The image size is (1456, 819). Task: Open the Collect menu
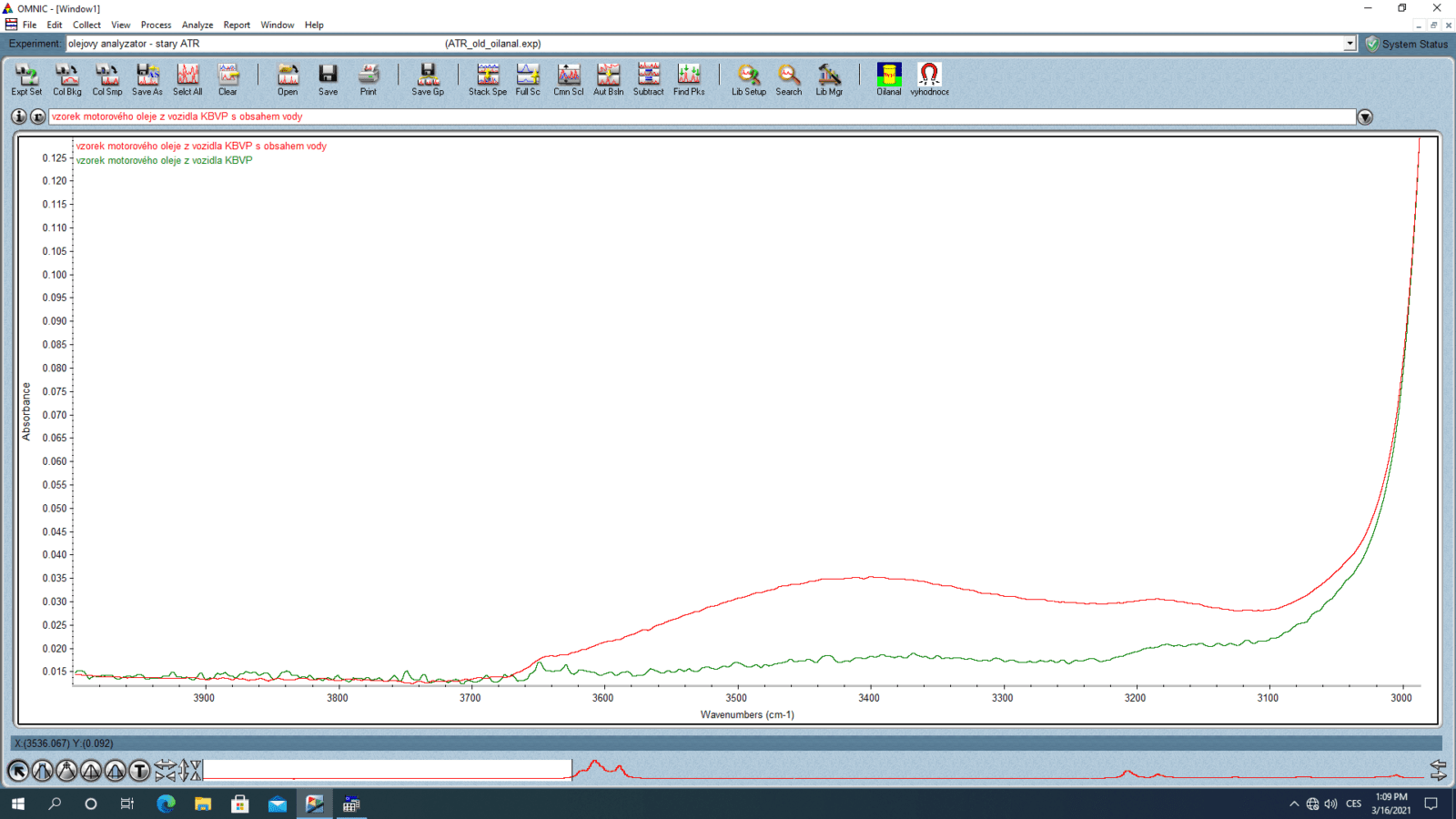point(86,25)
